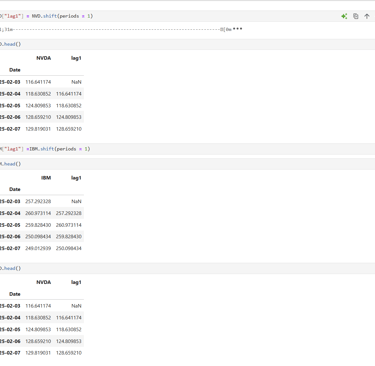Click 250.098434 in the lag1 column

[x=69, y=248]
